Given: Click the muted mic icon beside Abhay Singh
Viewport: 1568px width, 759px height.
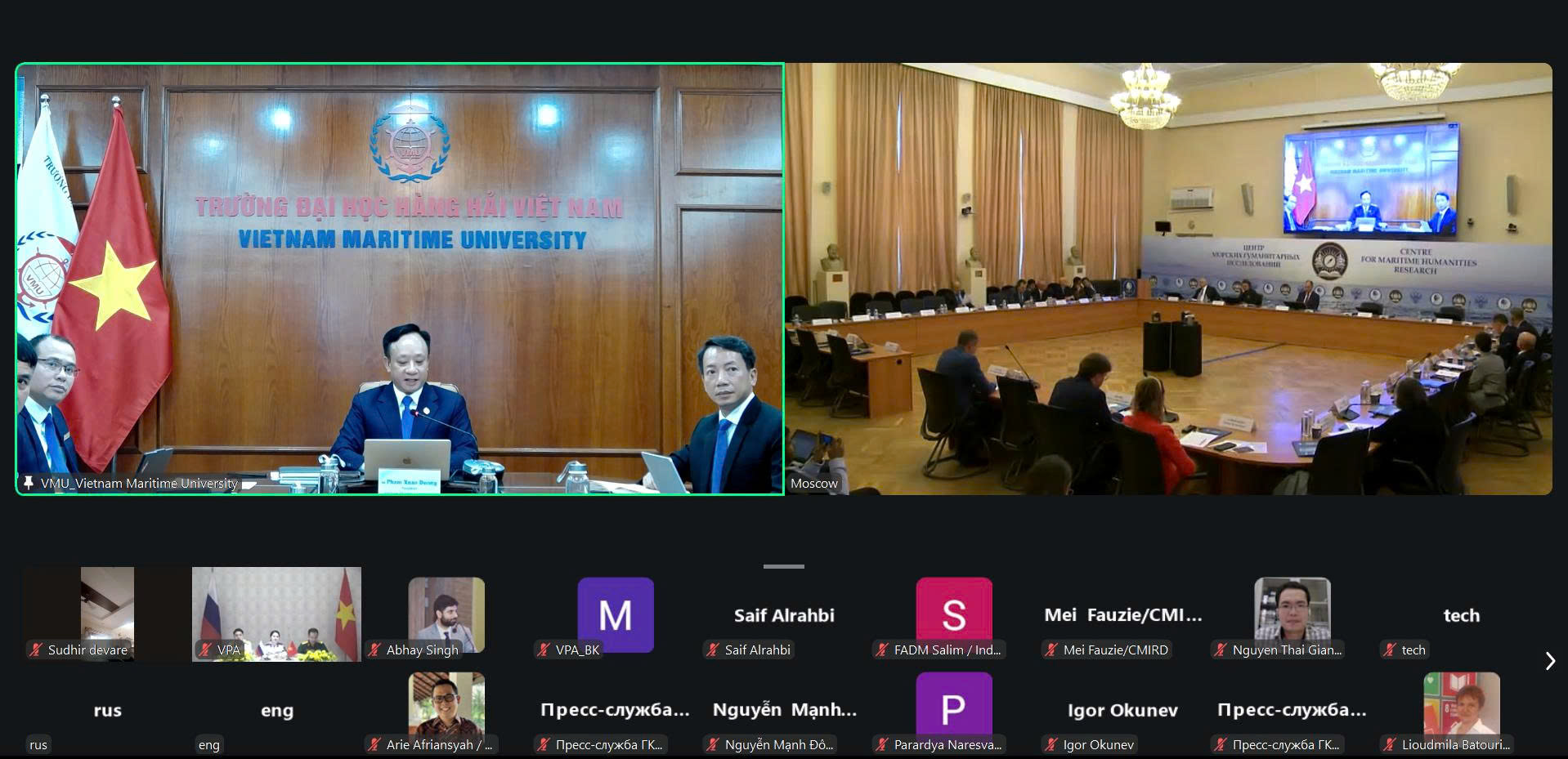Looking at the screenshot, I should point(374,650).
